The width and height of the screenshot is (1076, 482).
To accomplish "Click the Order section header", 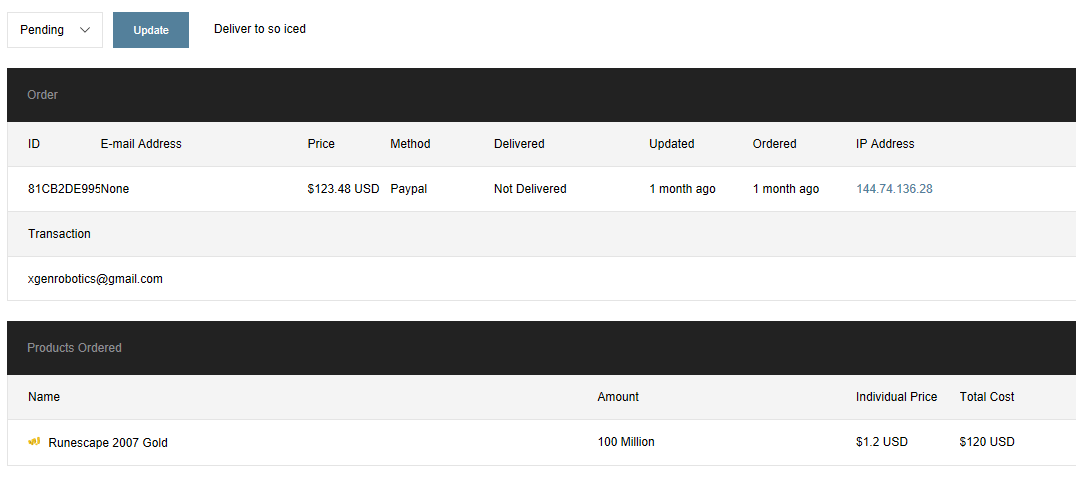I will click(x=43, y=95).
